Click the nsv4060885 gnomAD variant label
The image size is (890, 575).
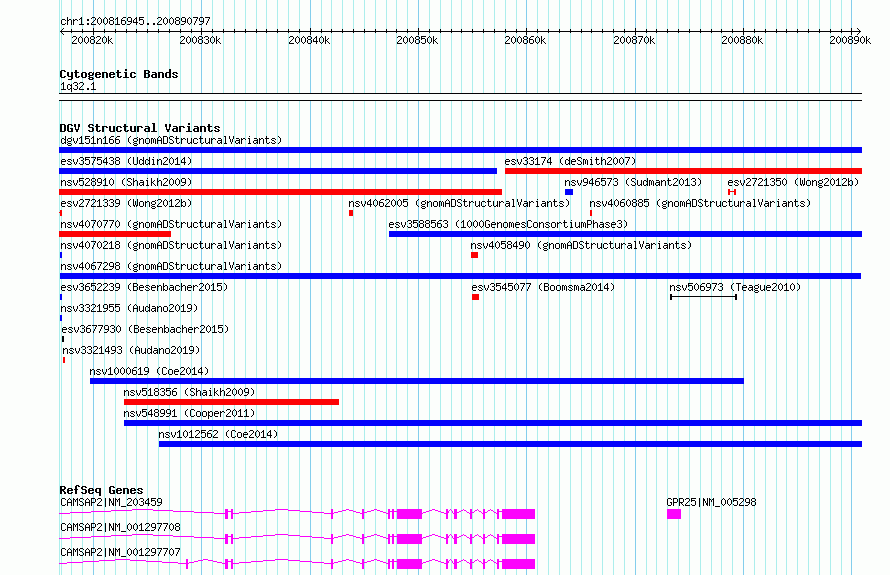coord(700,203)
